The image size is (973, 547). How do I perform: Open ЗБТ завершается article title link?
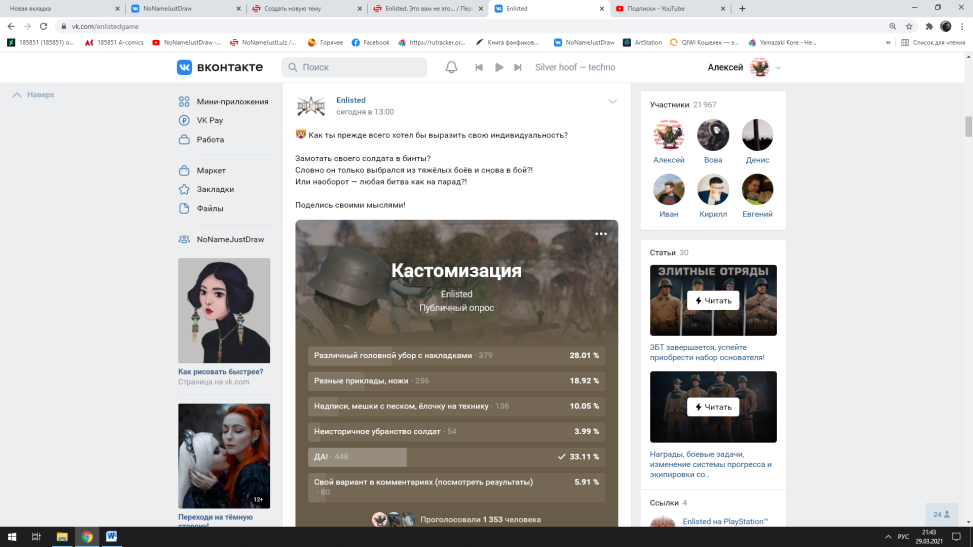[707, 352]
